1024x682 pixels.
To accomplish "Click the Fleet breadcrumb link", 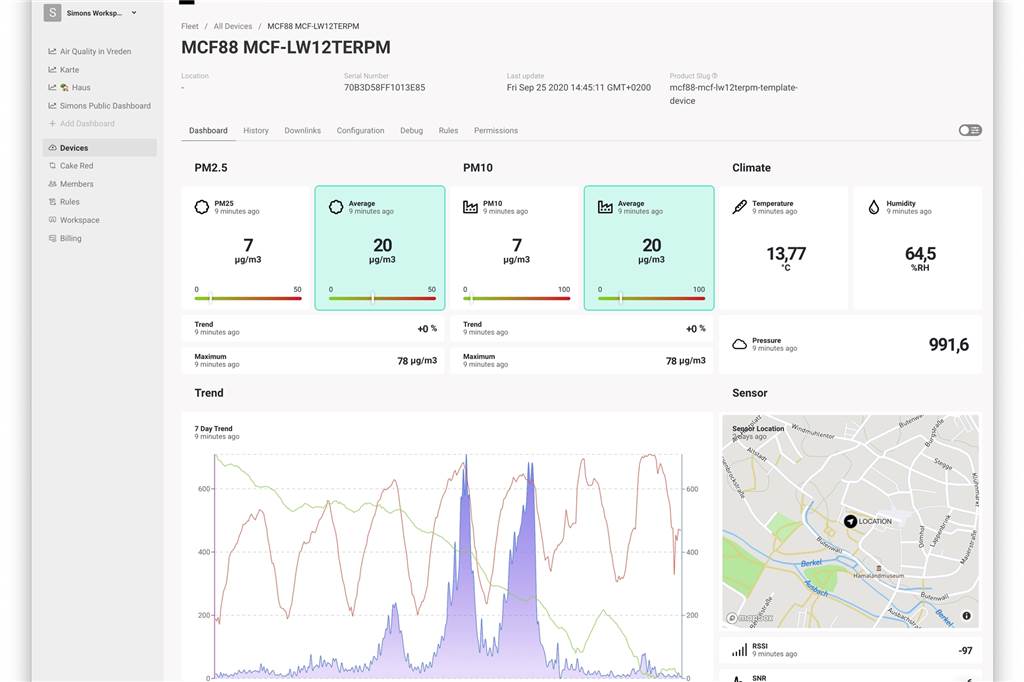I will click(x=189, y=26).
